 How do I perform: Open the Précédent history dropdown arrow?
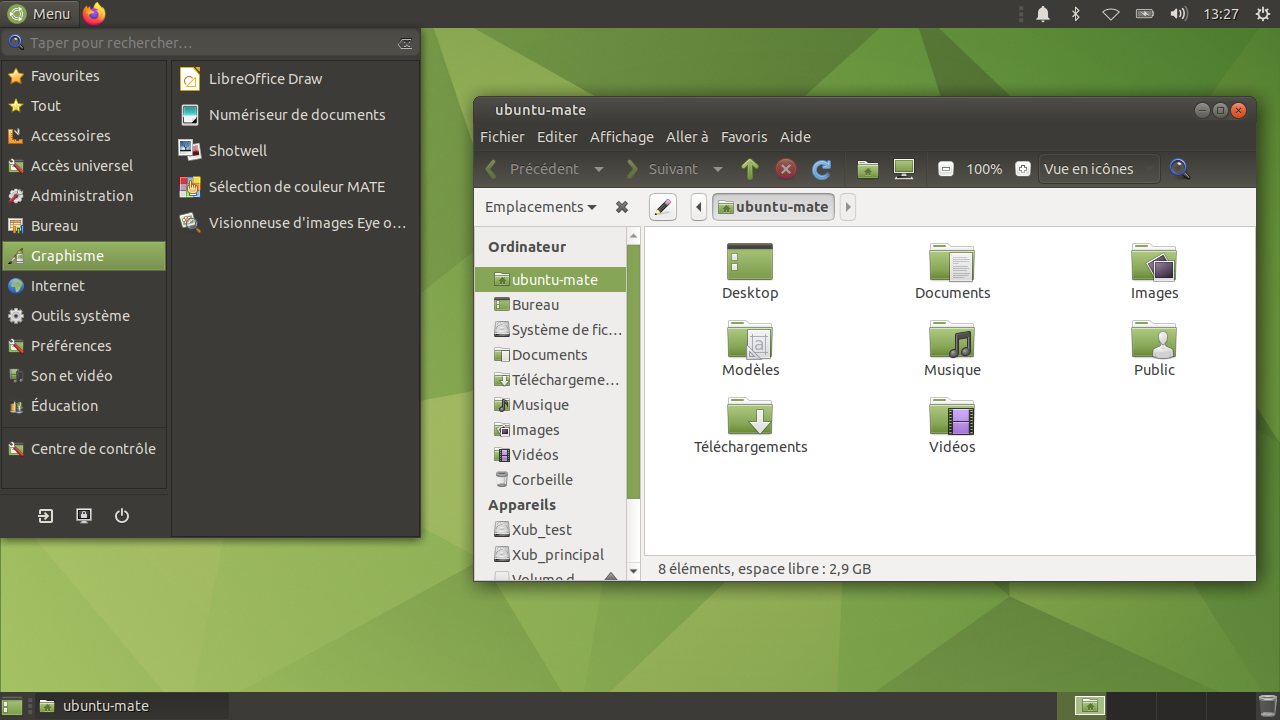[599, 169]
